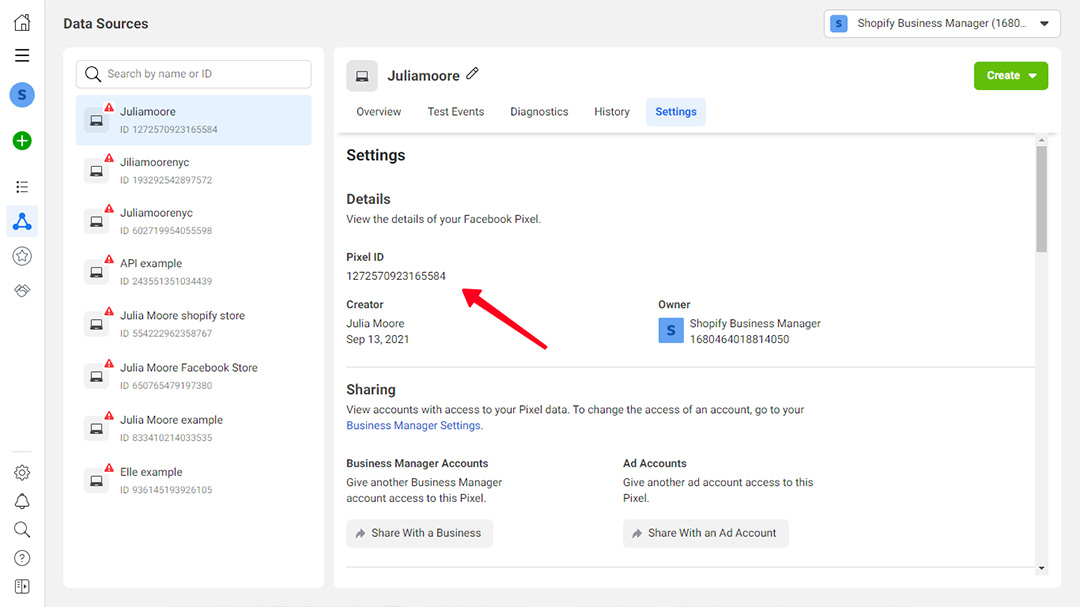Viewport: 1080px width, 607px height.
Task: Open the settings gear in sidebar
Action: (x=22, y=473)
